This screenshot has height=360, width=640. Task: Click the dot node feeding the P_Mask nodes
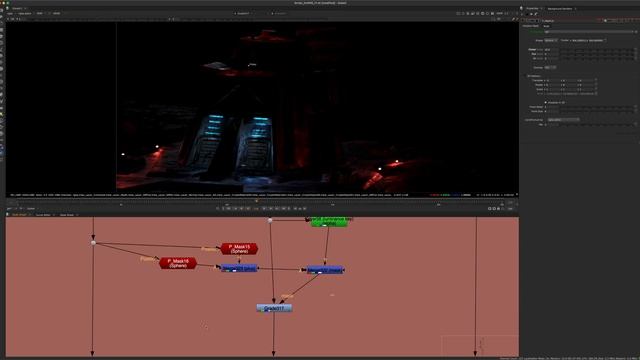tap(93, 243)
